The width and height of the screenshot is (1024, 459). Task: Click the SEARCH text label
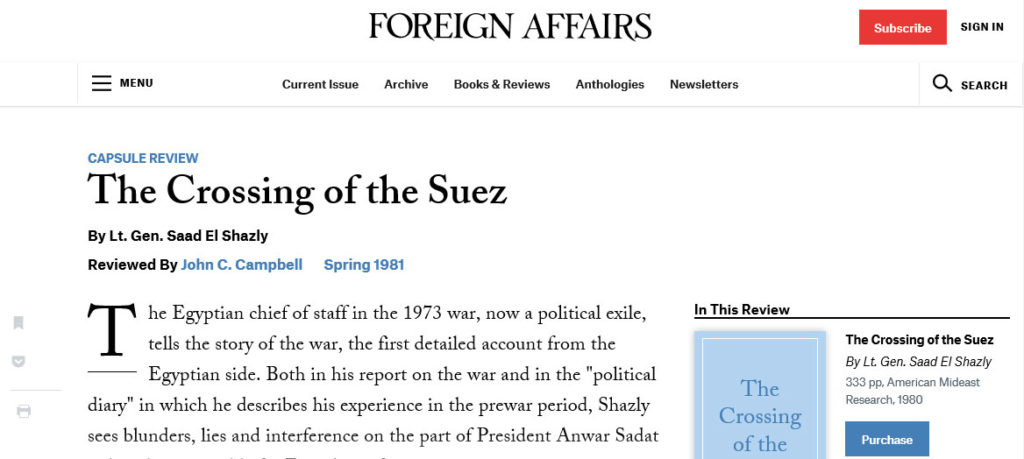(x=984, y=86)
